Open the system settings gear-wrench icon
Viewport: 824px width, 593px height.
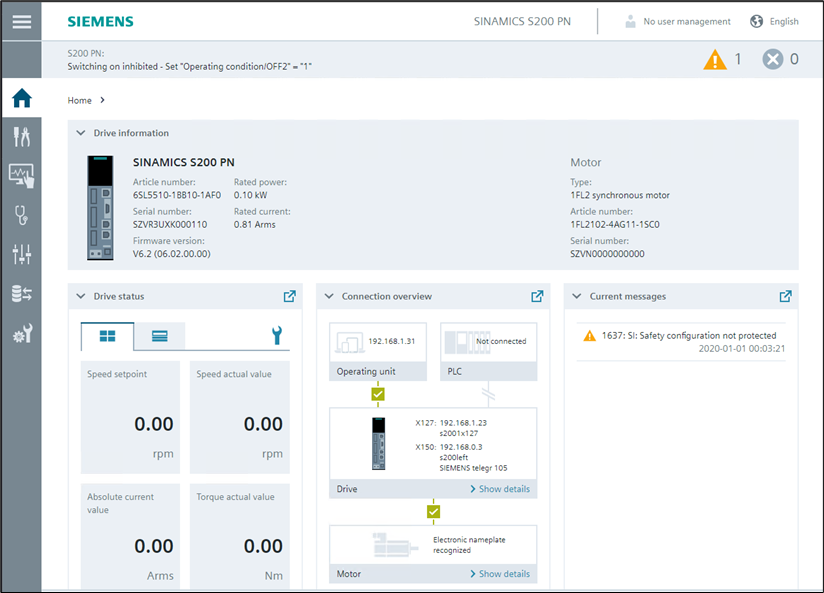point(21,333)
